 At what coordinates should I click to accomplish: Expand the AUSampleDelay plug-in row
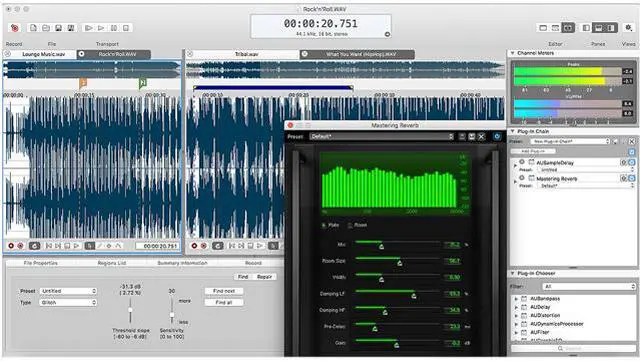(x=515, y=166)
